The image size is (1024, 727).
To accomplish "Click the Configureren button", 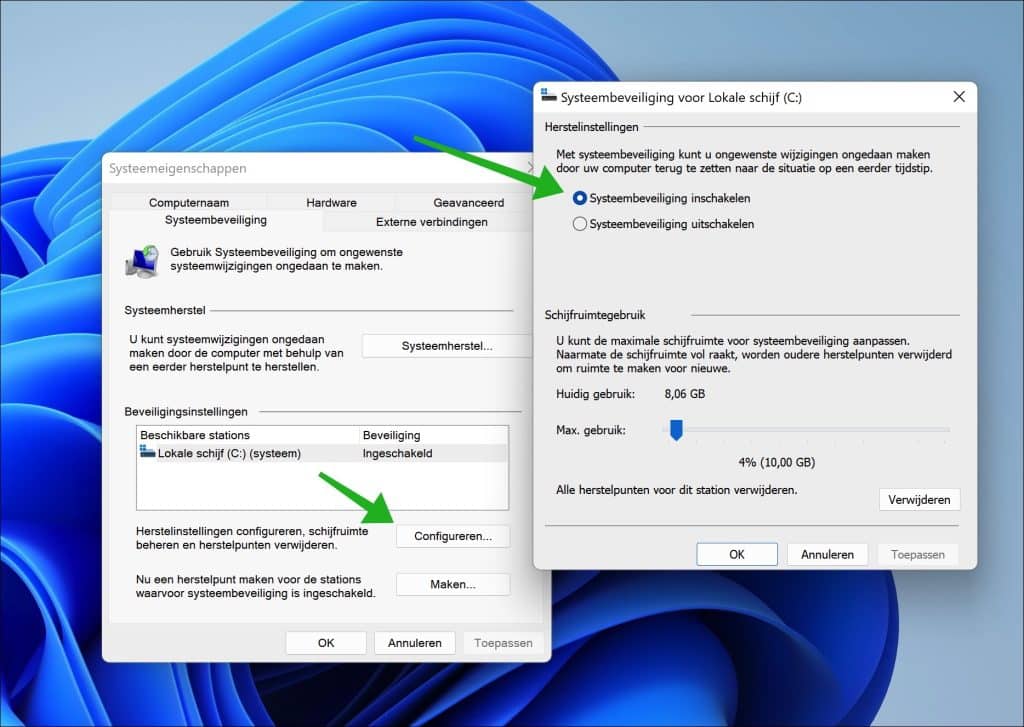I will click(x=452, y=535).
